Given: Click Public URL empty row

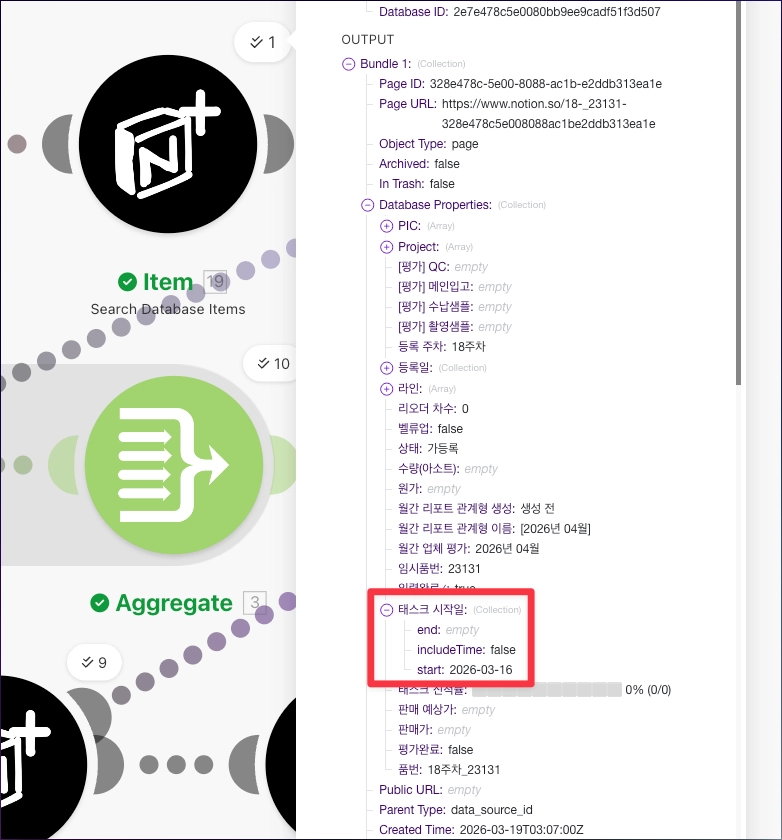Looking at the screenshot, I should (x=430, y=790).
